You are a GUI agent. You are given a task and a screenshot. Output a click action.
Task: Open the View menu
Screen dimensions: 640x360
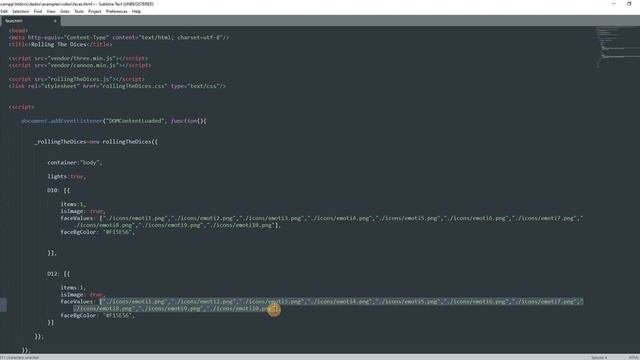click(x=51, y=11)
